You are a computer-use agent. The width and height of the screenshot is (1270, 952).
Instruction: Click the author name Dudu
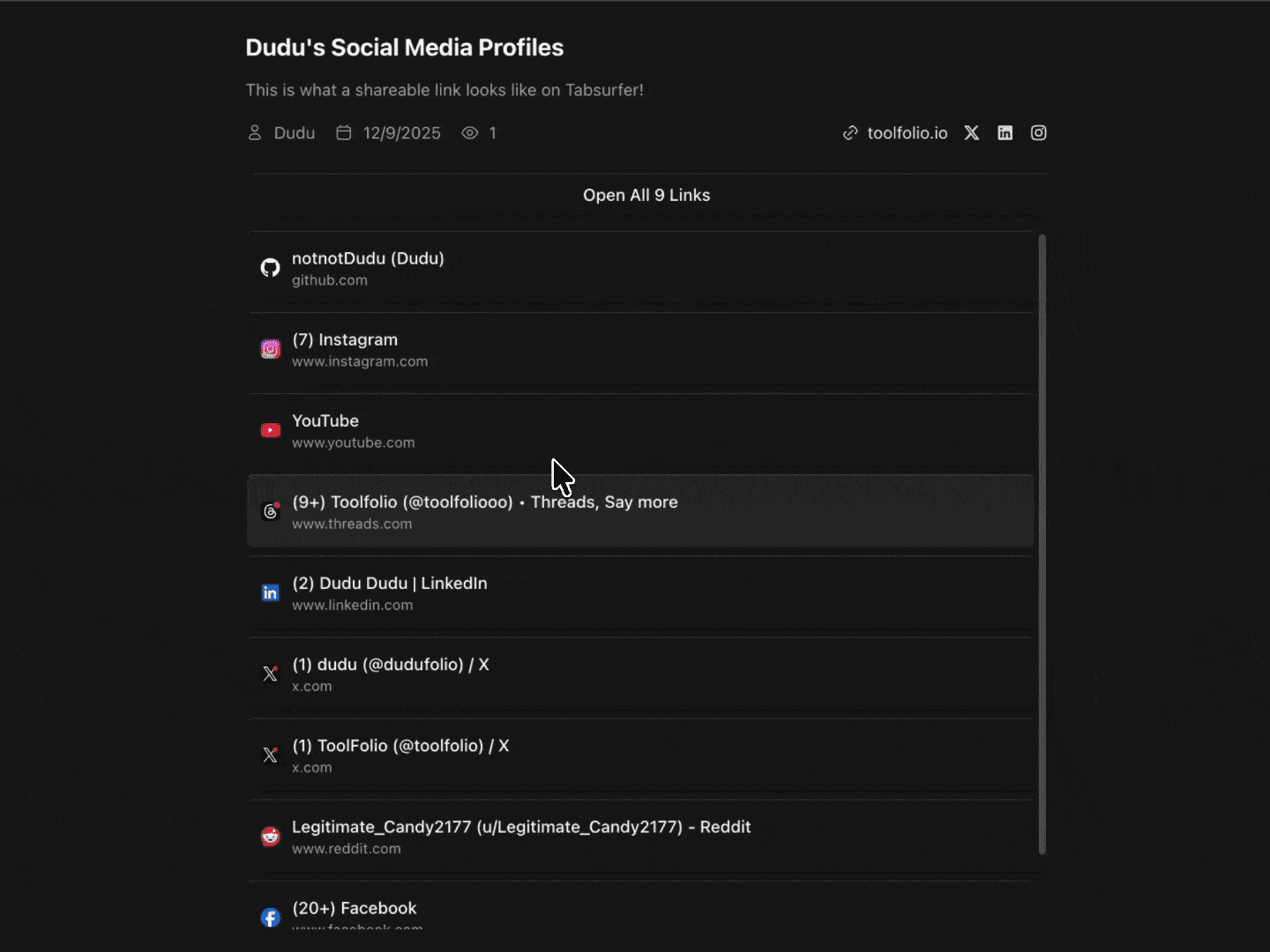point(294,133)
